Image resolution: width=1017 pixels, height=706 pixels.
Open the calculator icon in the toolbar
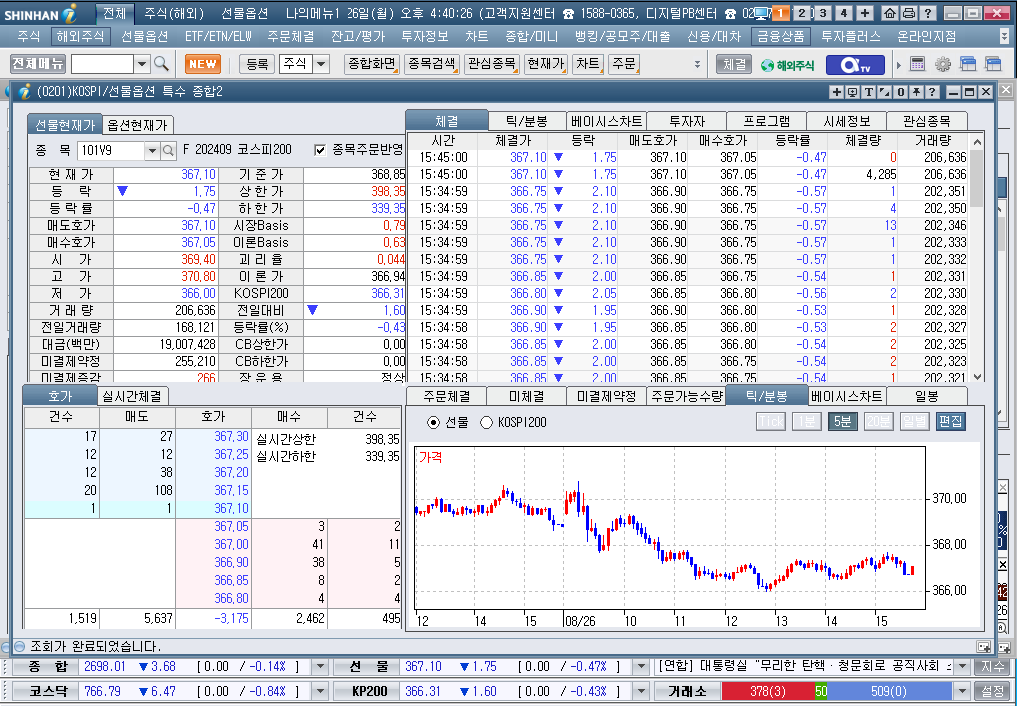[x=917, y=64]
